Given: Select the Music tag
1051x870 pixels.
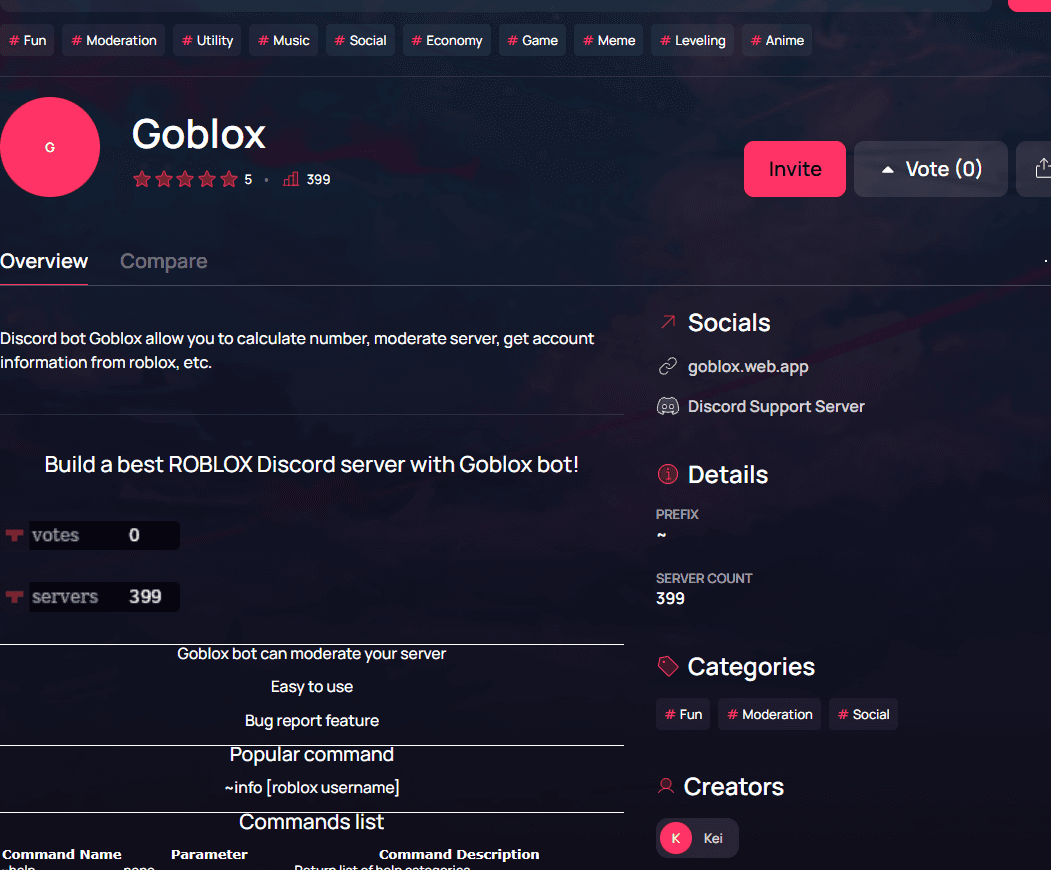Looking at the screenshot, I should pyautogui.click(x=284, y=40).
